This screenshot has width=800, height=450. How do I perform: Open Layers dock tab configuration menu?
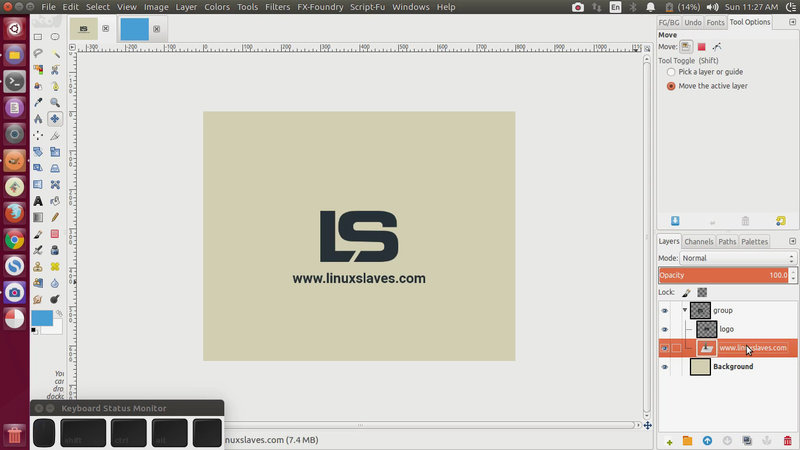pos(792,241)
